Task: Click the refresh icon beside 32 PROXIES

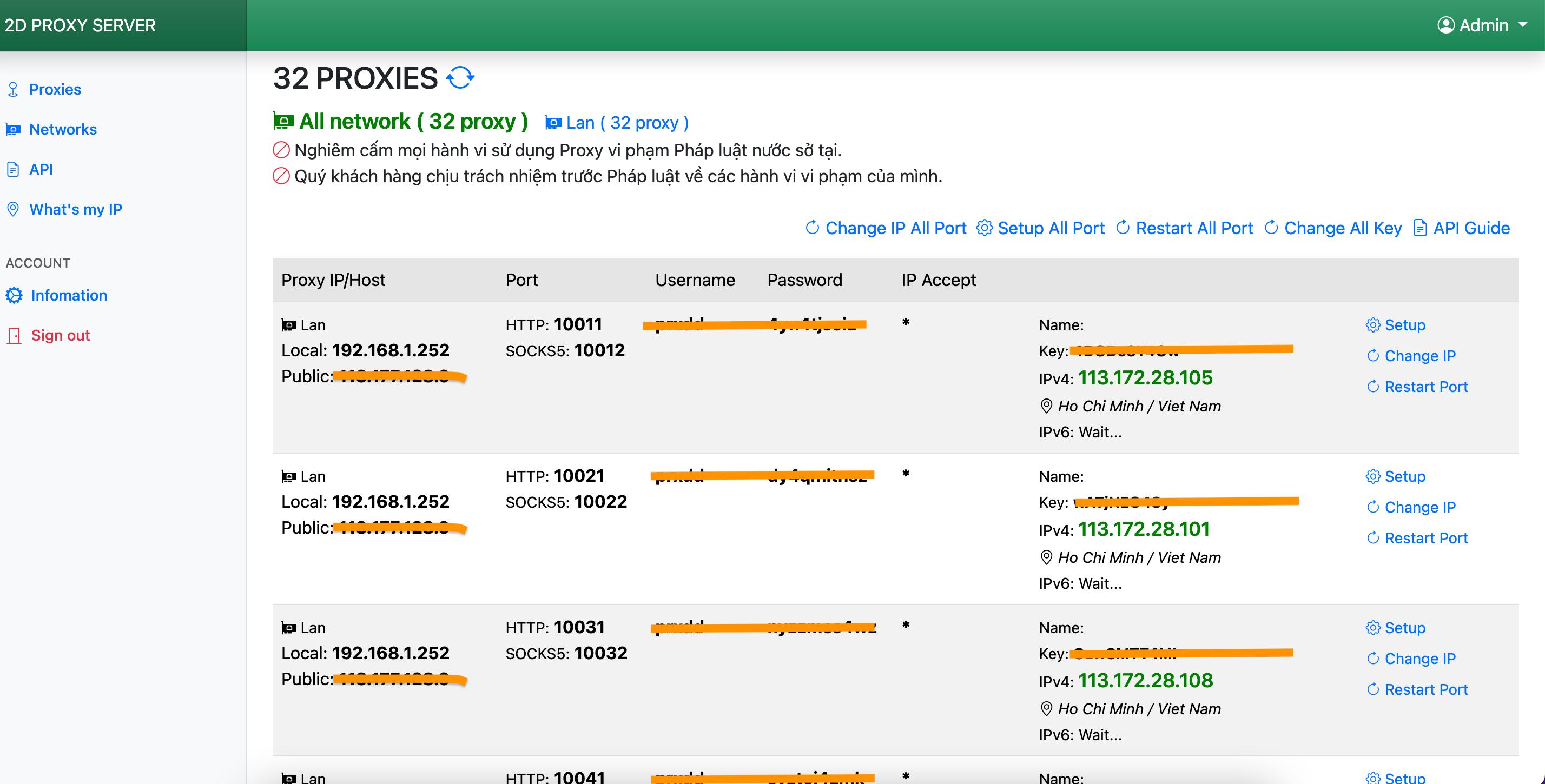Action: point(460,78)
